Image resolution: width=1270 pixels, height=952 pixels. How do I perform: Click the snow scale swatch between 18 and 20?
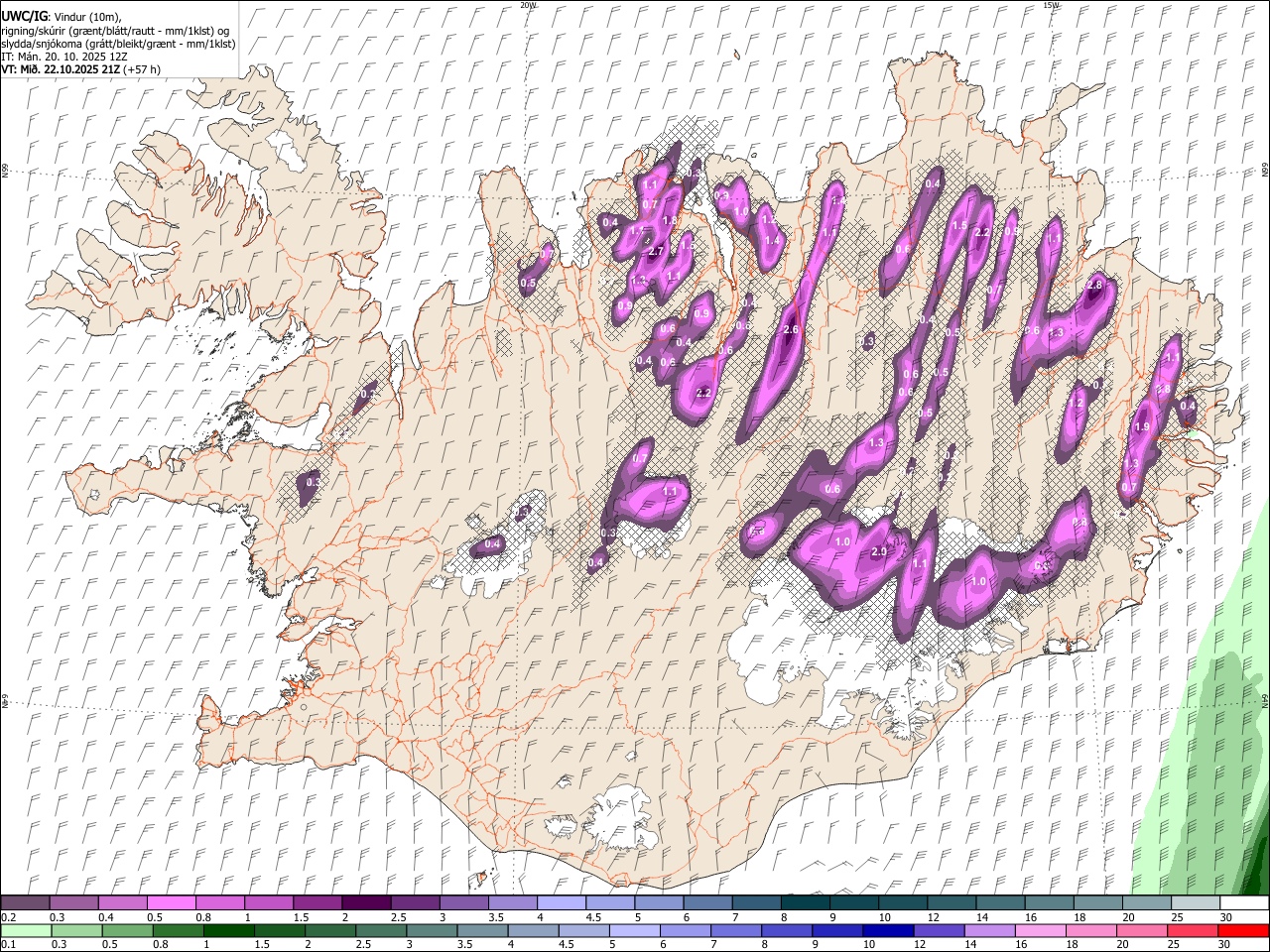tap(1097, 902)
